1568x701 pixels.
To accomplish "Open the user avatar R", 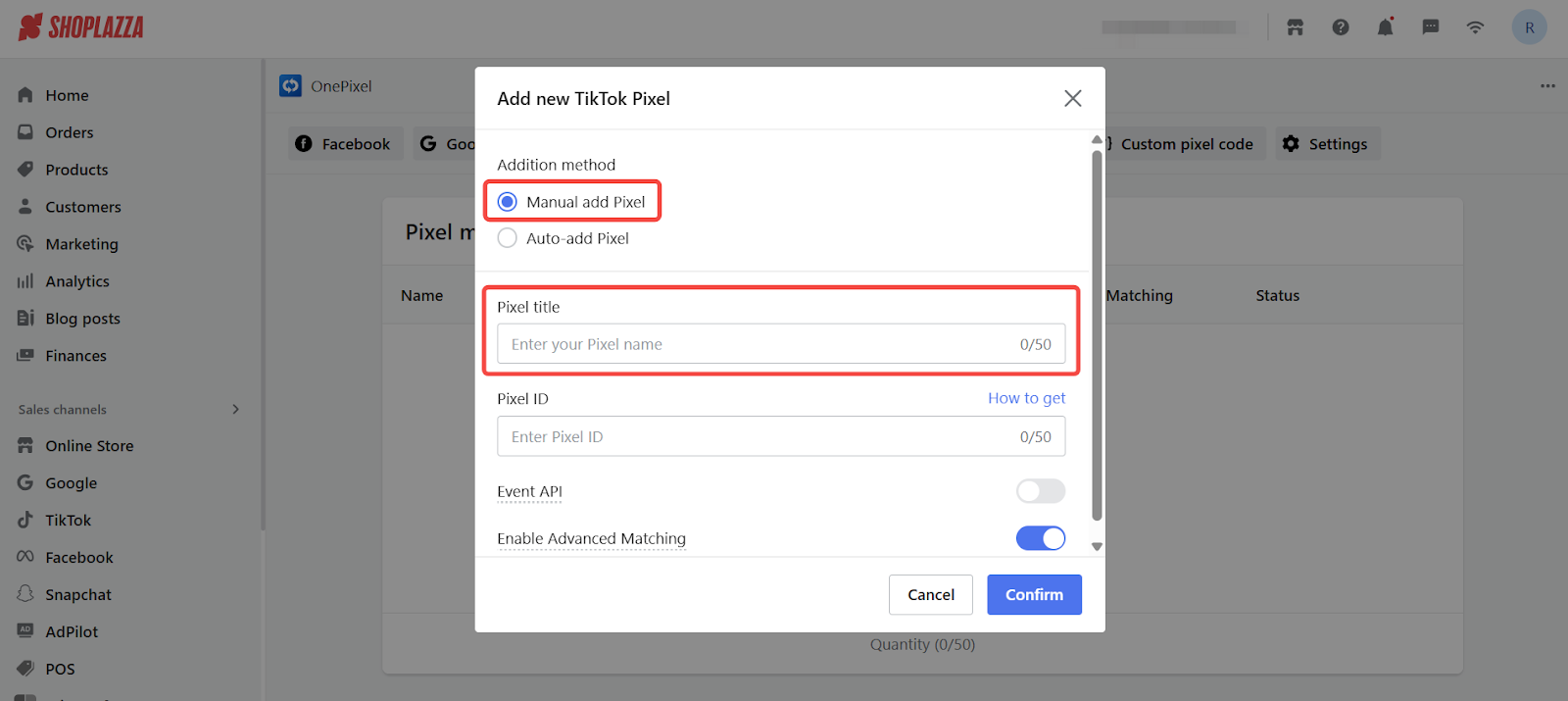I will [1529, 27].
